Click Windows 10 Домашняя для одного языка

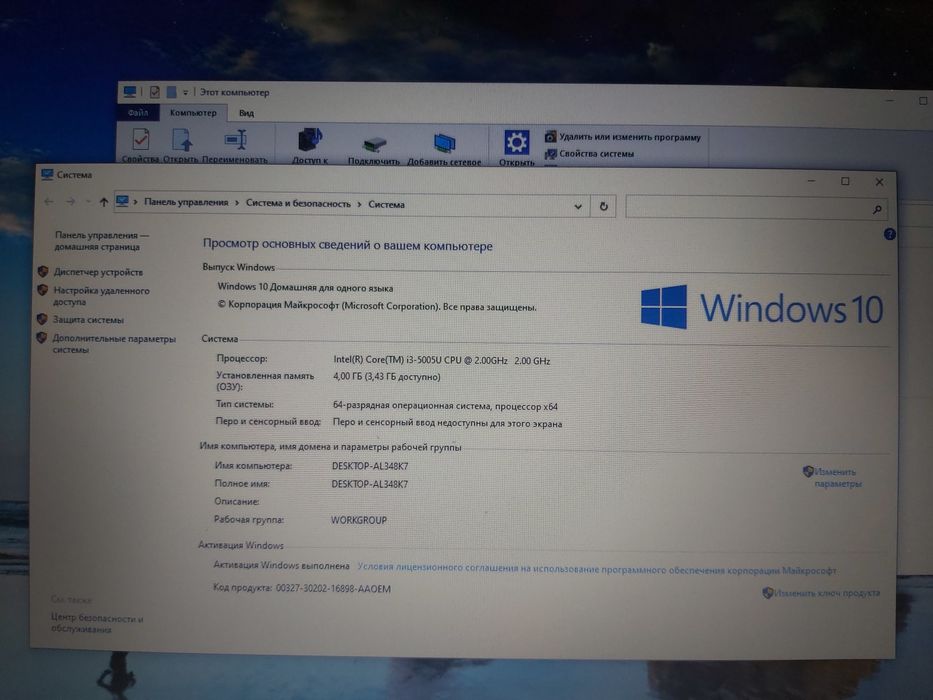coord(305,287)
